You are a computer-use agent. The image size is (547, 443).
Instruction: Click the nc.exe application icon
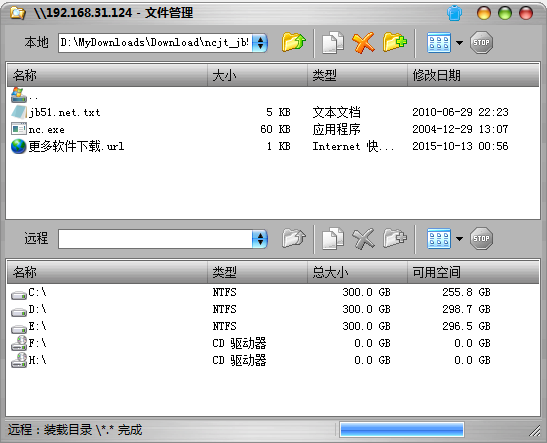click(x=19, y=129)
